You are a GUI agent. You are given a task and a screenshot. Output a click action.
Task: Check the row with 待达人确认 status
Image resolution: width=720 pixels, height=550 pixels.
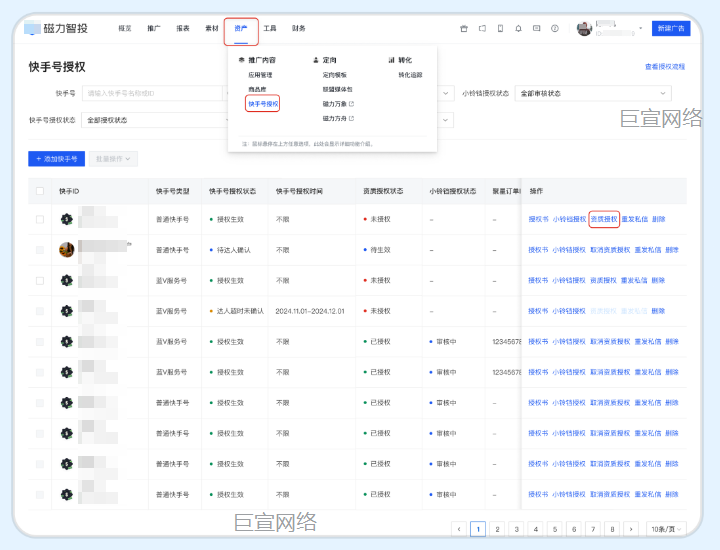coord(40,250)
